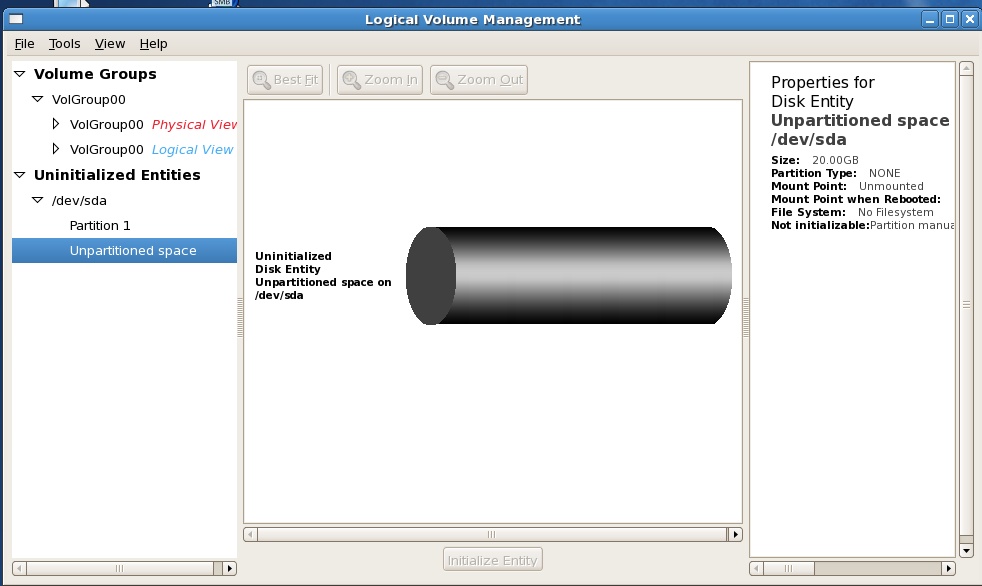Expand VolGroup00 Physical View

point(53,124)
